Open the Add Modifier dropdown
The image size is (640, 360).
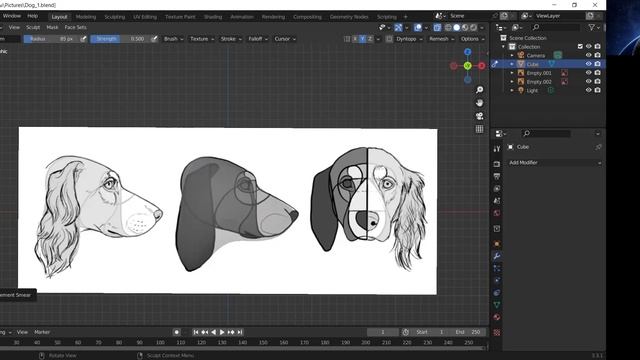pos(554,162)
